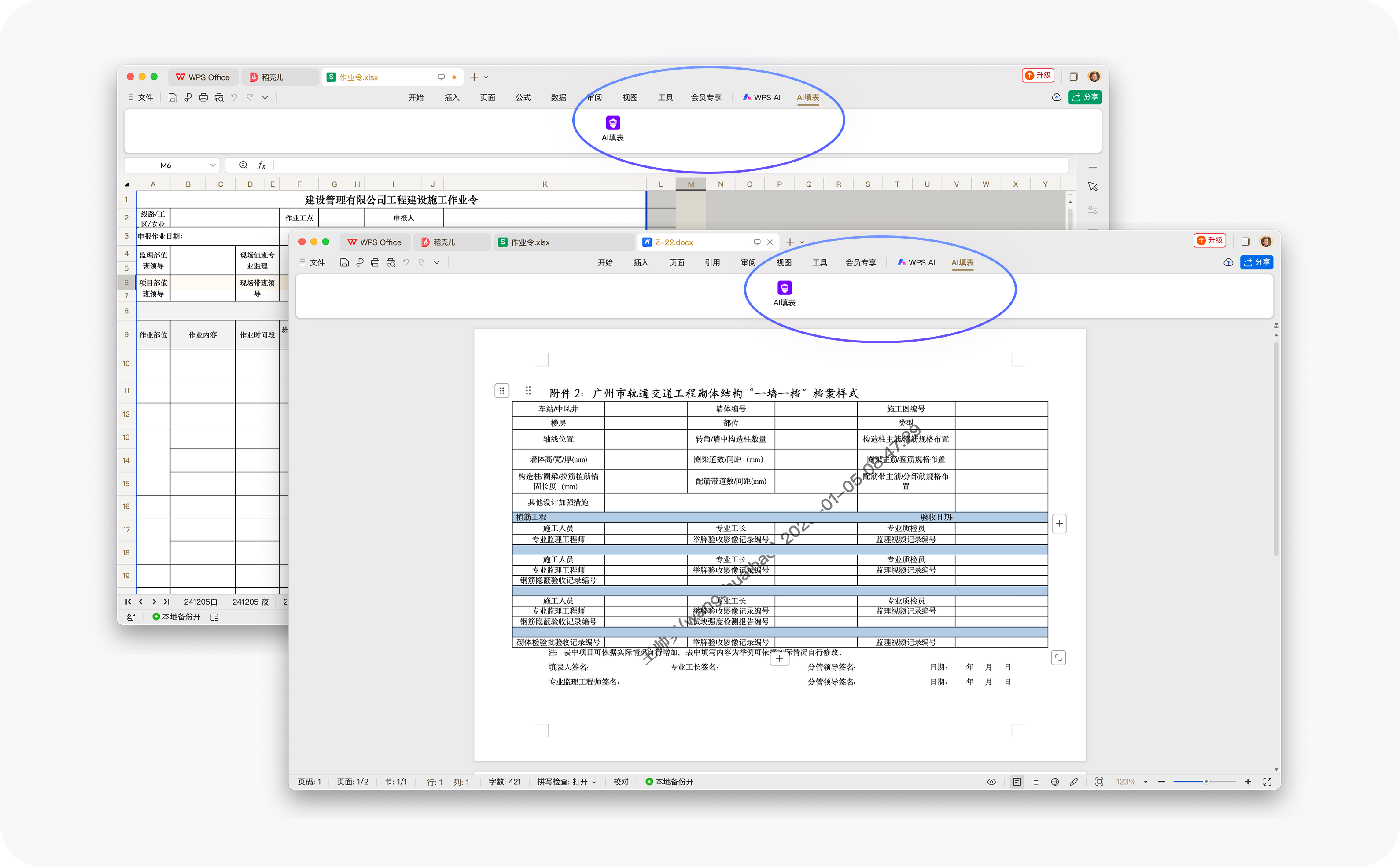Click the print icon in the Z-22.docx toolbar
This screenshot has height=867, width=1400.
click(x=375, y=263)
